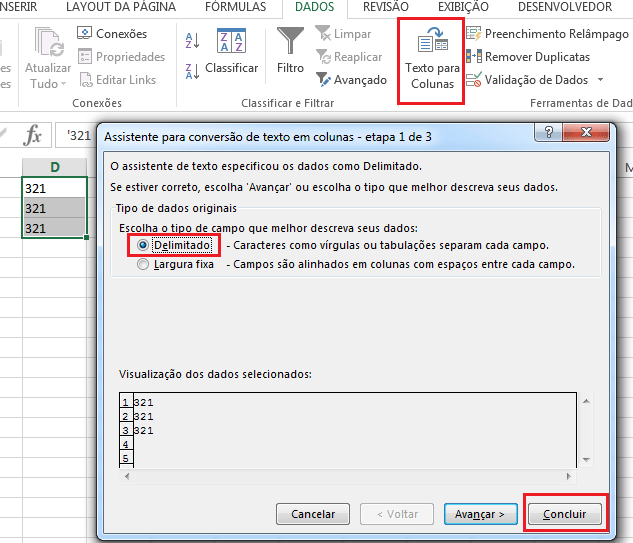Click the Classificar sort icon
The height and width of the screenshot is (543, 633).
pos(231,42)
